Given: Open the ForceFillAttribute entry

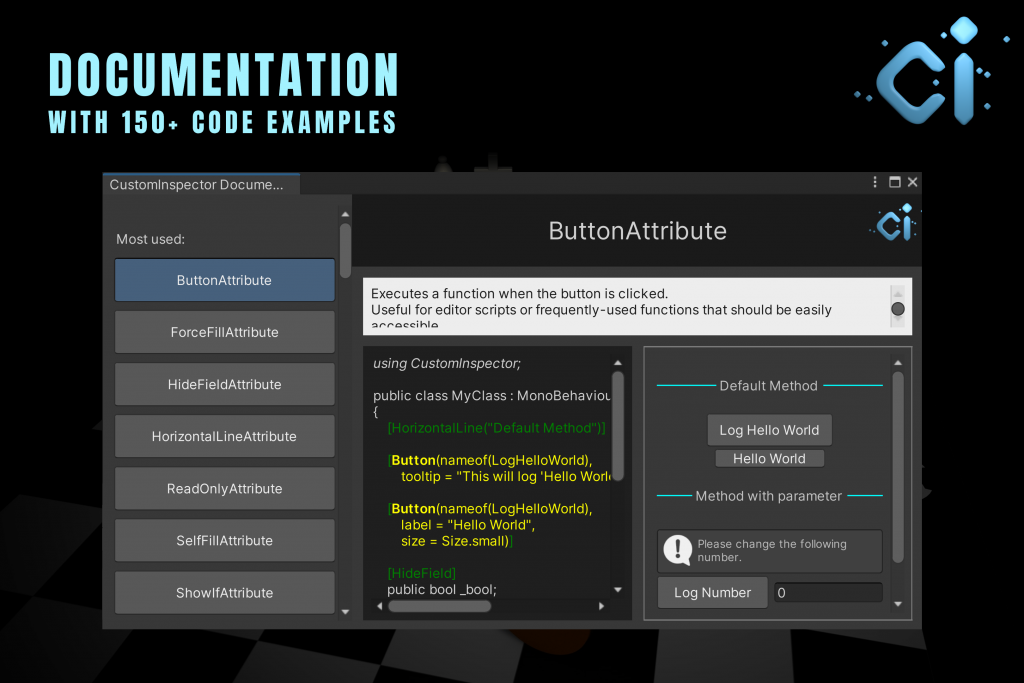Looking at the screenshot, I should tap(224, 332).
